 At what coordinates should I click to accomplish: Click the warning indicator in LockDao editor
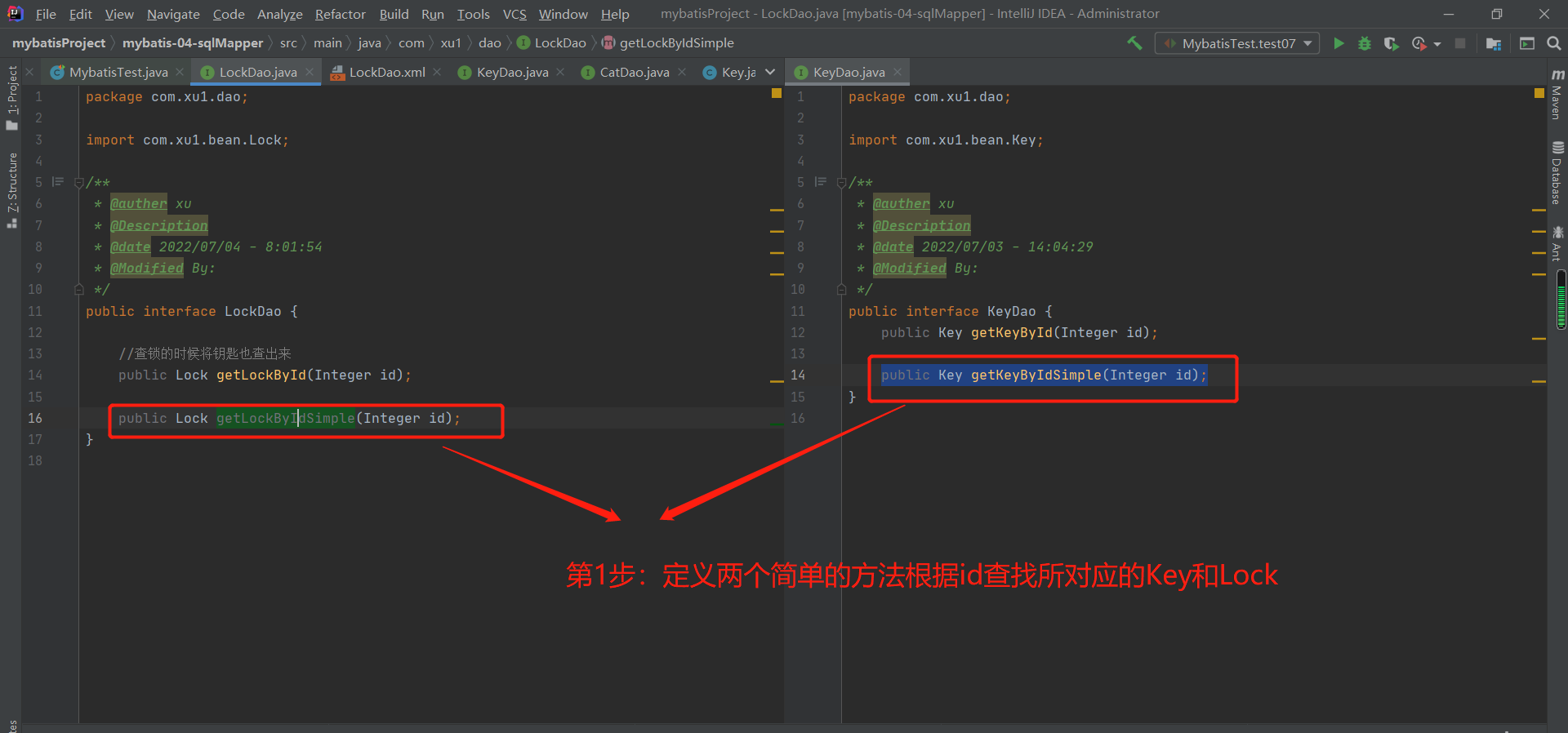777,94
